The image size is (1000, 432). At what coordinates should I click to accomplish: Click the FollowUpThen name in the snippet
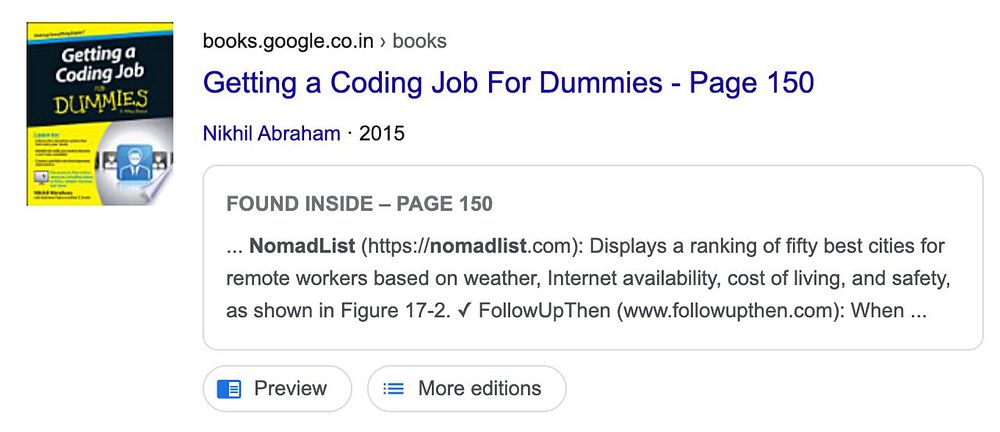click(544, 311)
